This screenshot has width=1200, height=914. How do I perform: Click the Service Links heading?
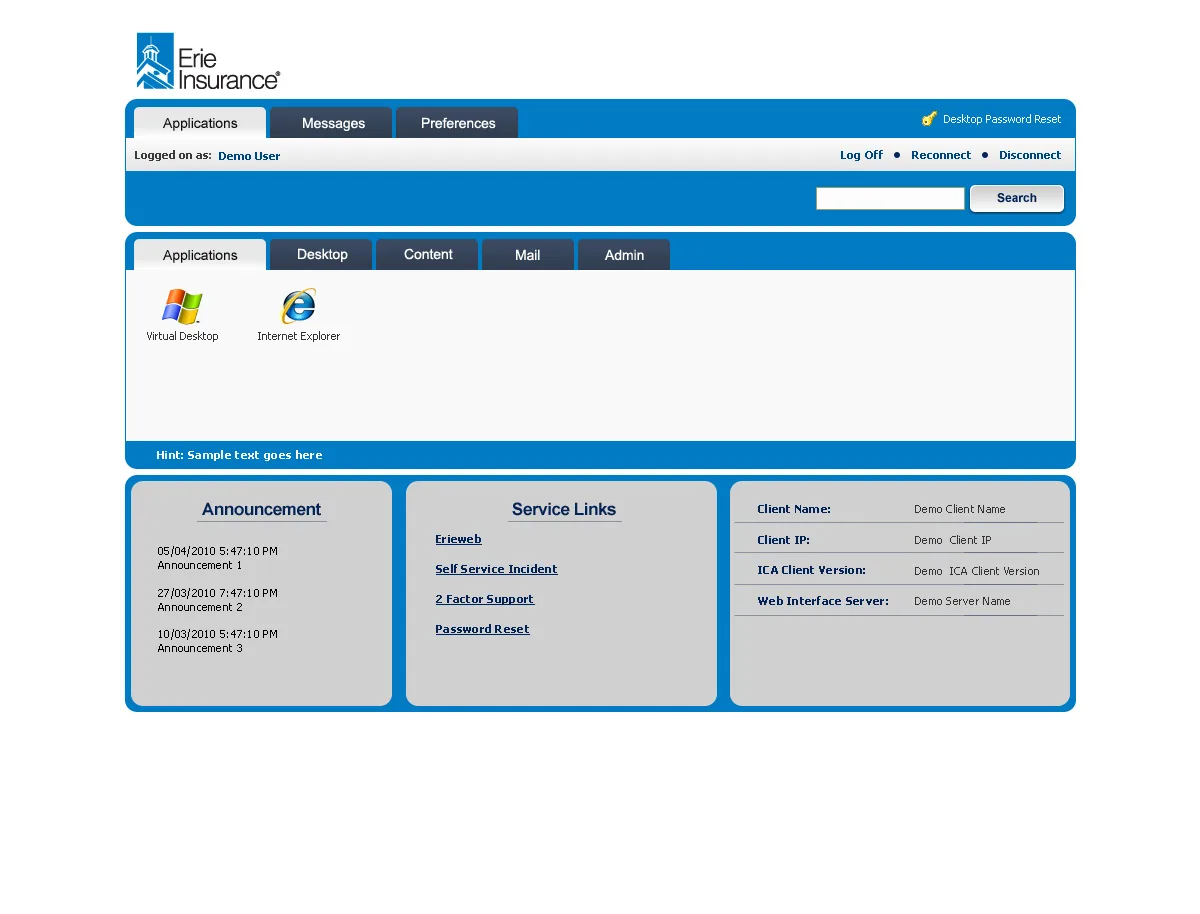(x=564, y=509)
